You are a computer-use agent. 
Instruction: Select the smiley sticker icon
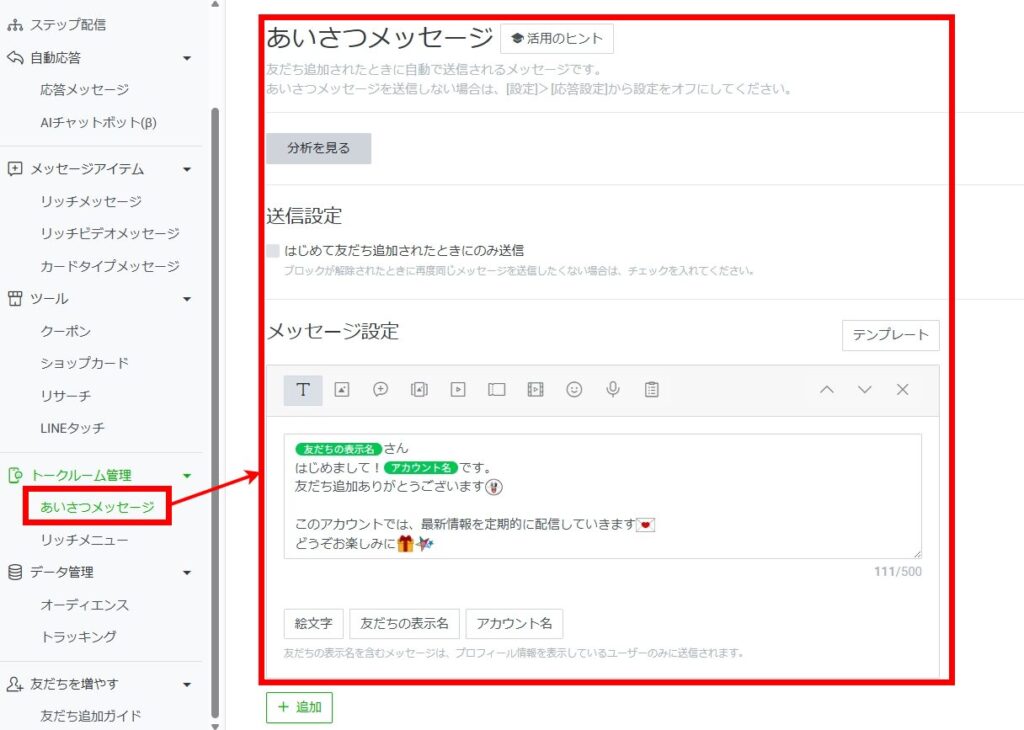pos(574,390)
